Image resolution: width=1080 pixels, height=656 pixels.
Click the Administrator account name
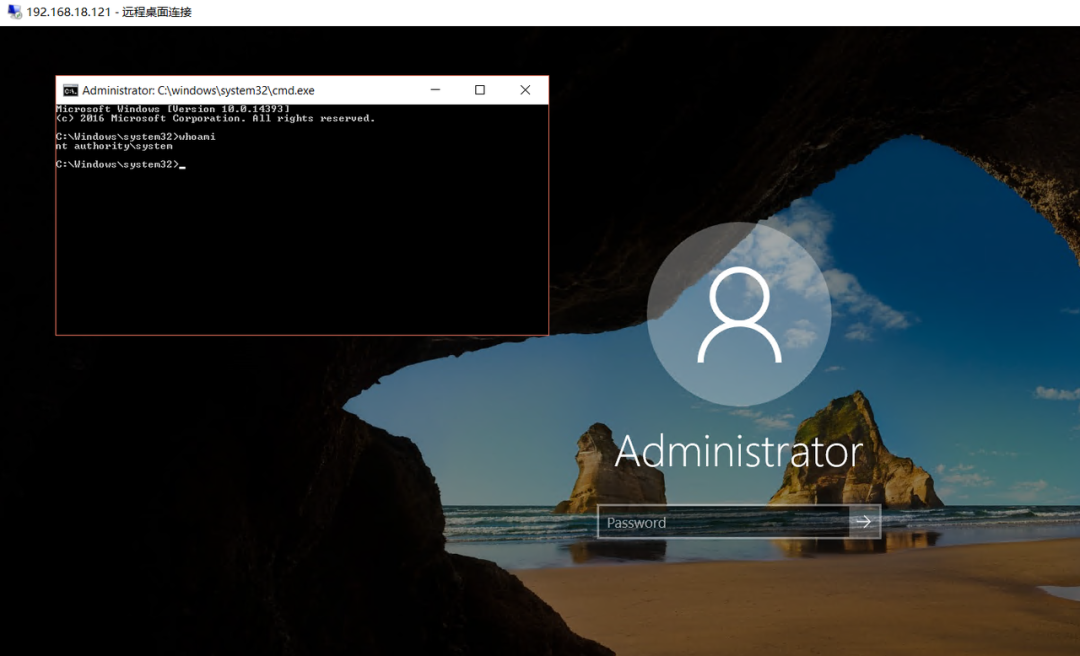click(x=739, y=451)
